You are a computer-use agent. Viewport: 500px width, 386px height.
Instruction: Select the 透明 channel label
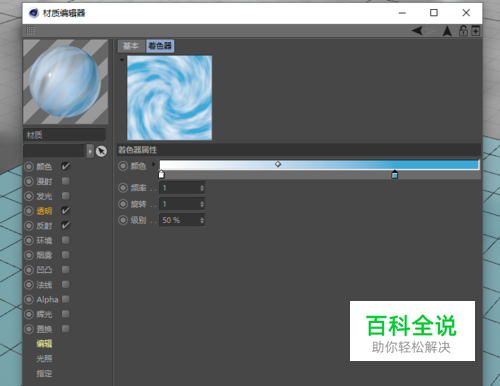[44, 211]
